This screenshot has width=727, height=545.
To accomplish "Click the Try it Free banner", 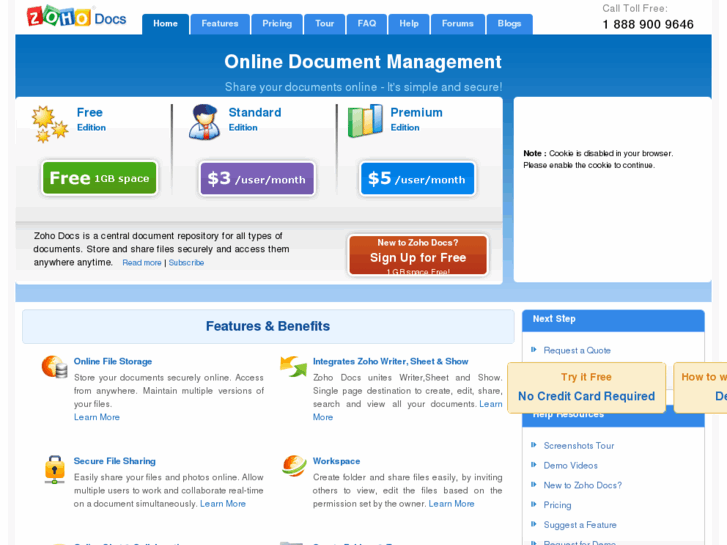I will pyautogui.click(x=587, y=387).
